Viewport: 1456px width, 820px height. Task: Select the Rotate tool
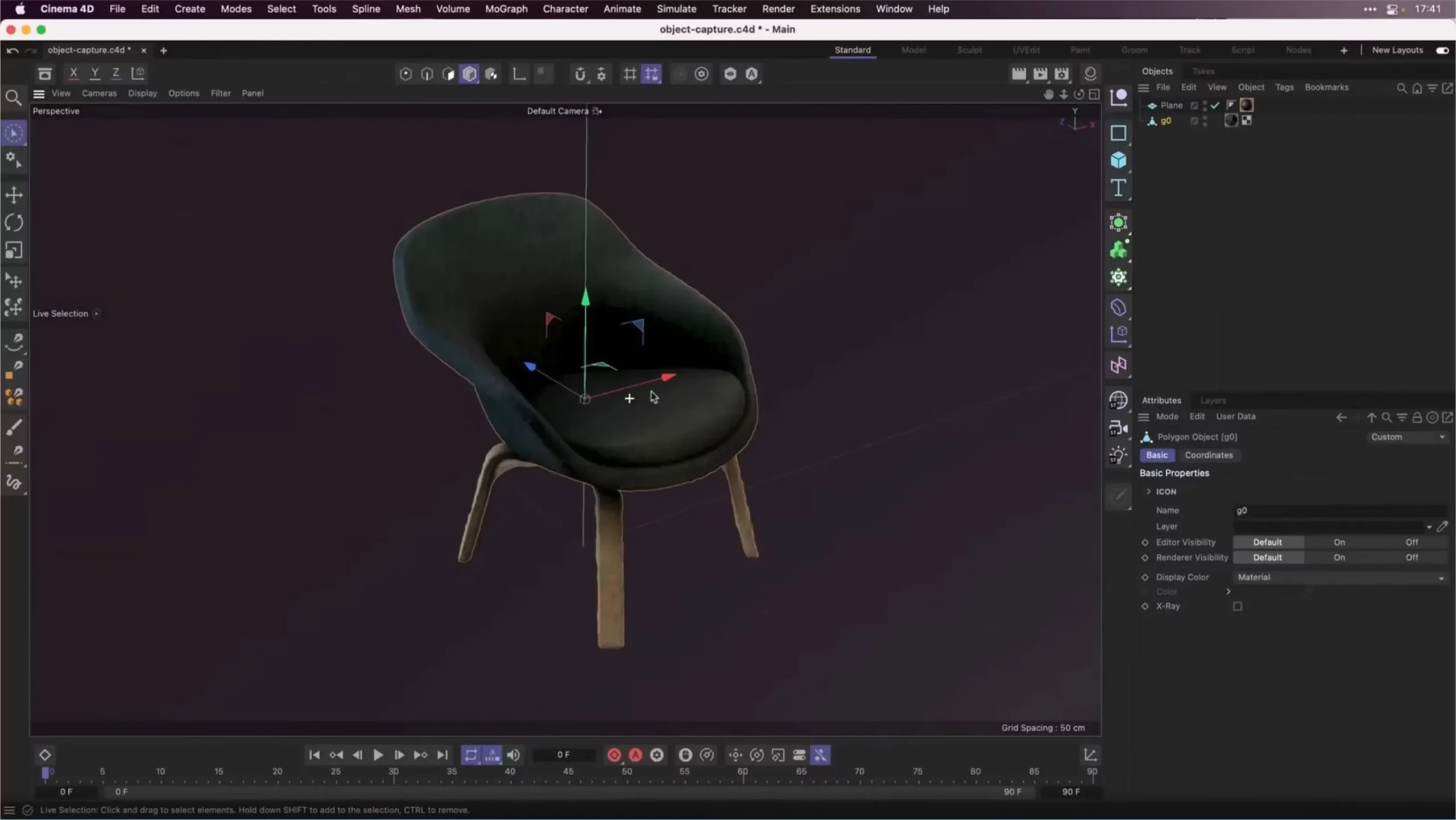tap(14, 222)
